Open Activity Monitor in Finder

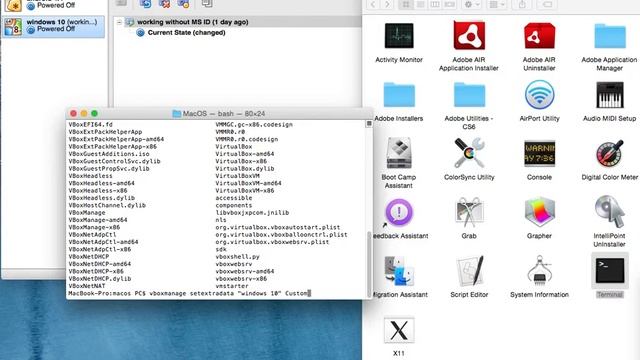coord(399,36)
